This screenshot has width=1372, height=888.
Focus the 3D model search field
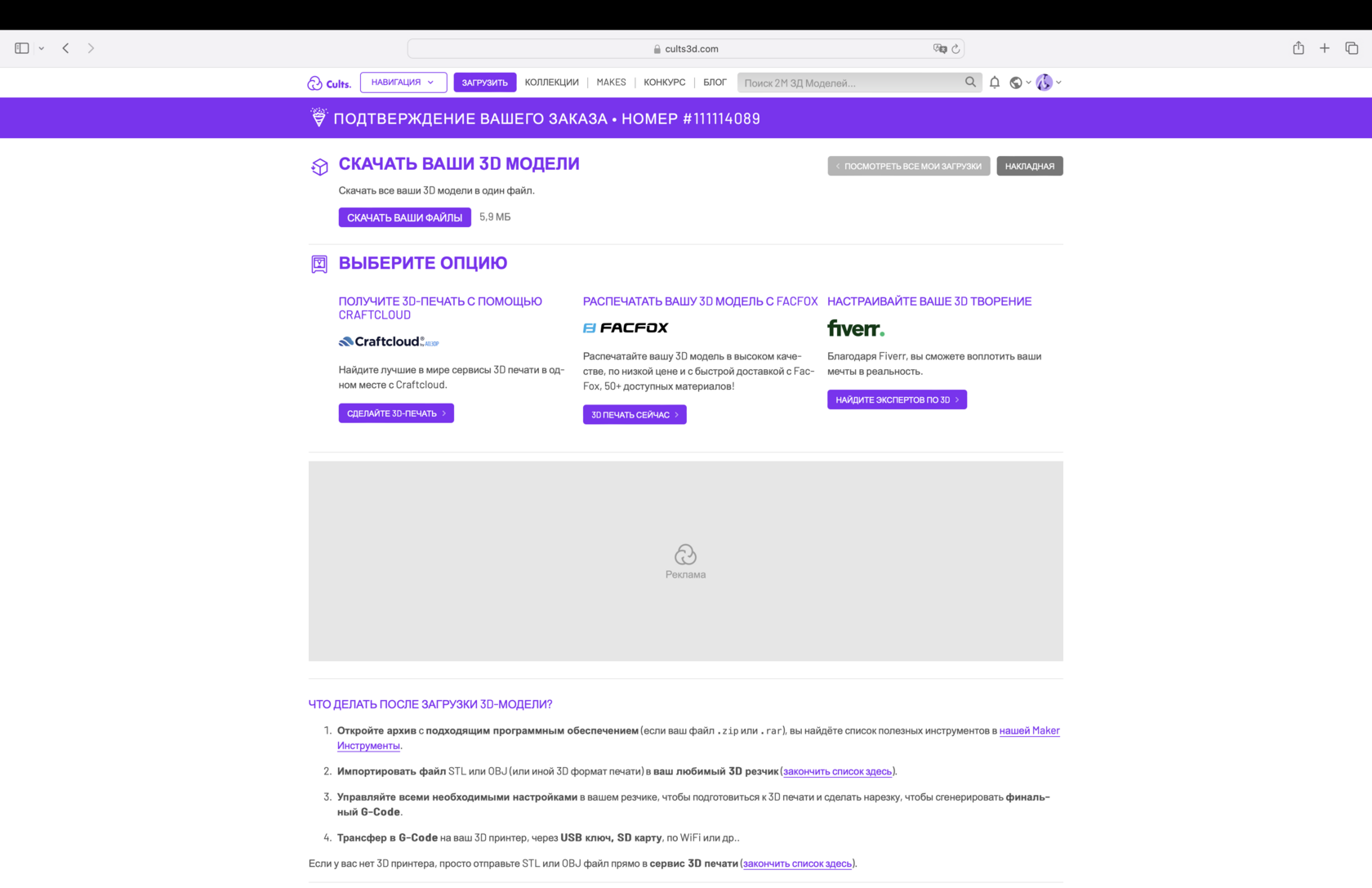point(849,83)
